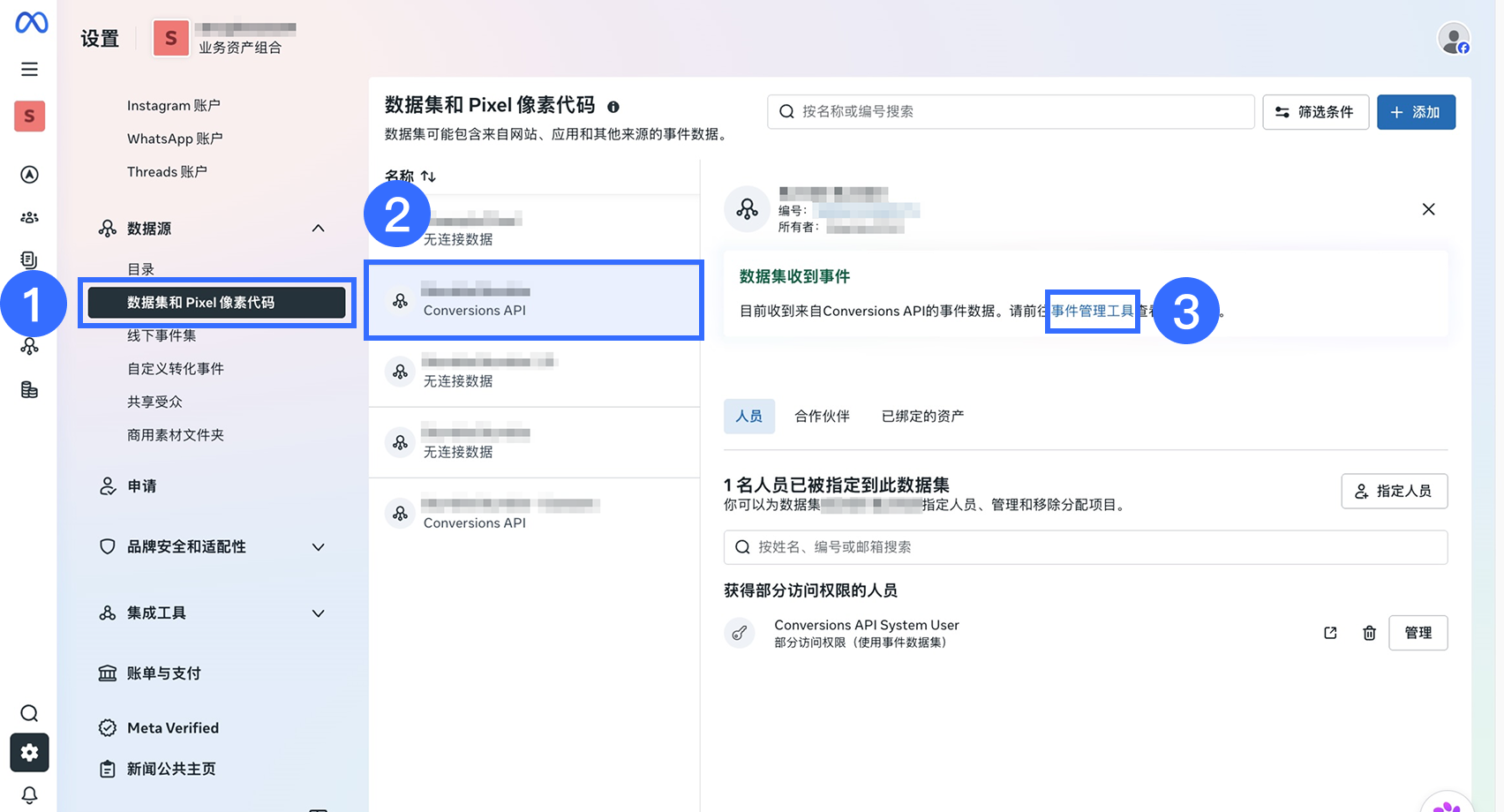Image resolution: width=1504 pixels, height=812 pixels.
Task: Follow the 事件管理工具 link
Action: [x=1092, y=311]
